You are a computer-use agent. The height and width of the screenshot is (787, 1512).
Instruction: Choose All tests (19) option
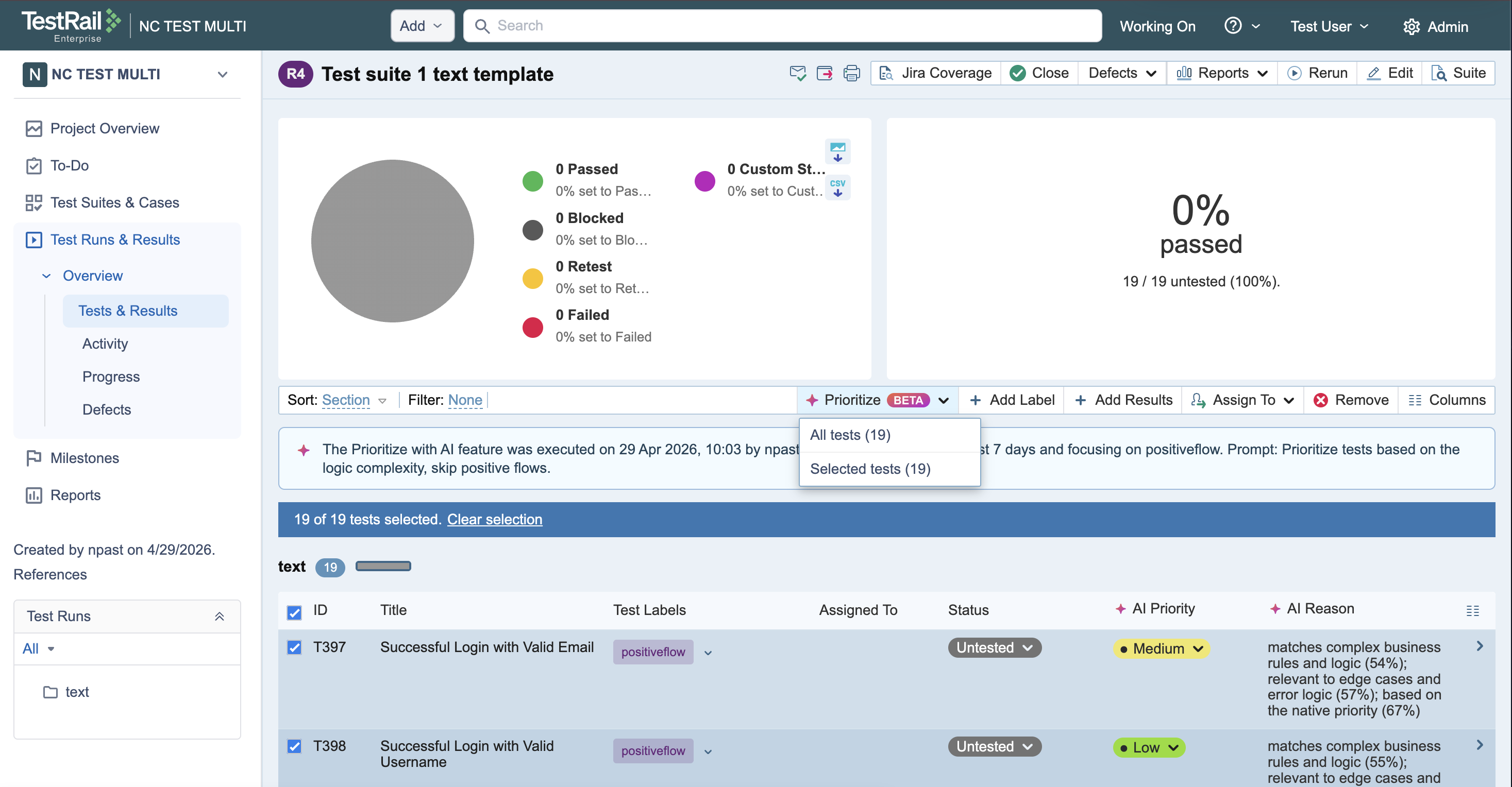click(x=889, y=435)
